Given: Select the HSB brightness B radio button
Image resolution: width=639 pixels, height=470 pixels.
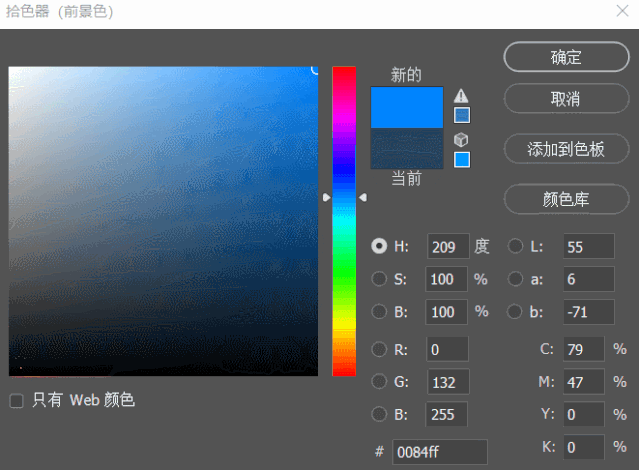Looking at the screenshot, I should 379,312.
